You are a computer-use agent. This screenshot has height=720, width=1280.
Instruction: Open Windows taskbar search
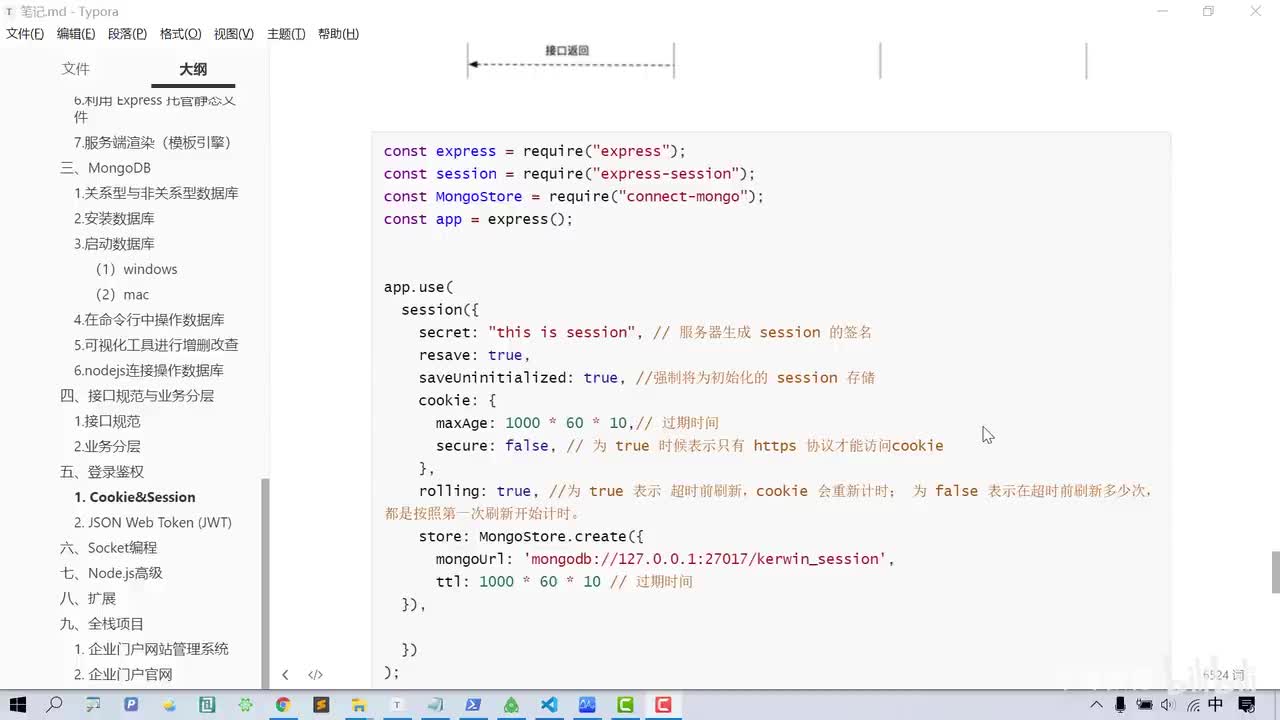(55, 705)
